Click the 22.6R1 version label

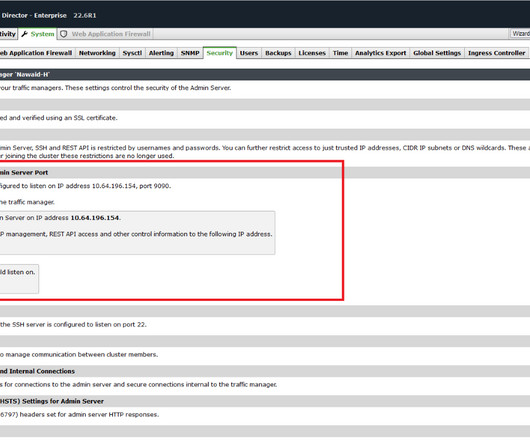coord(85,16)
